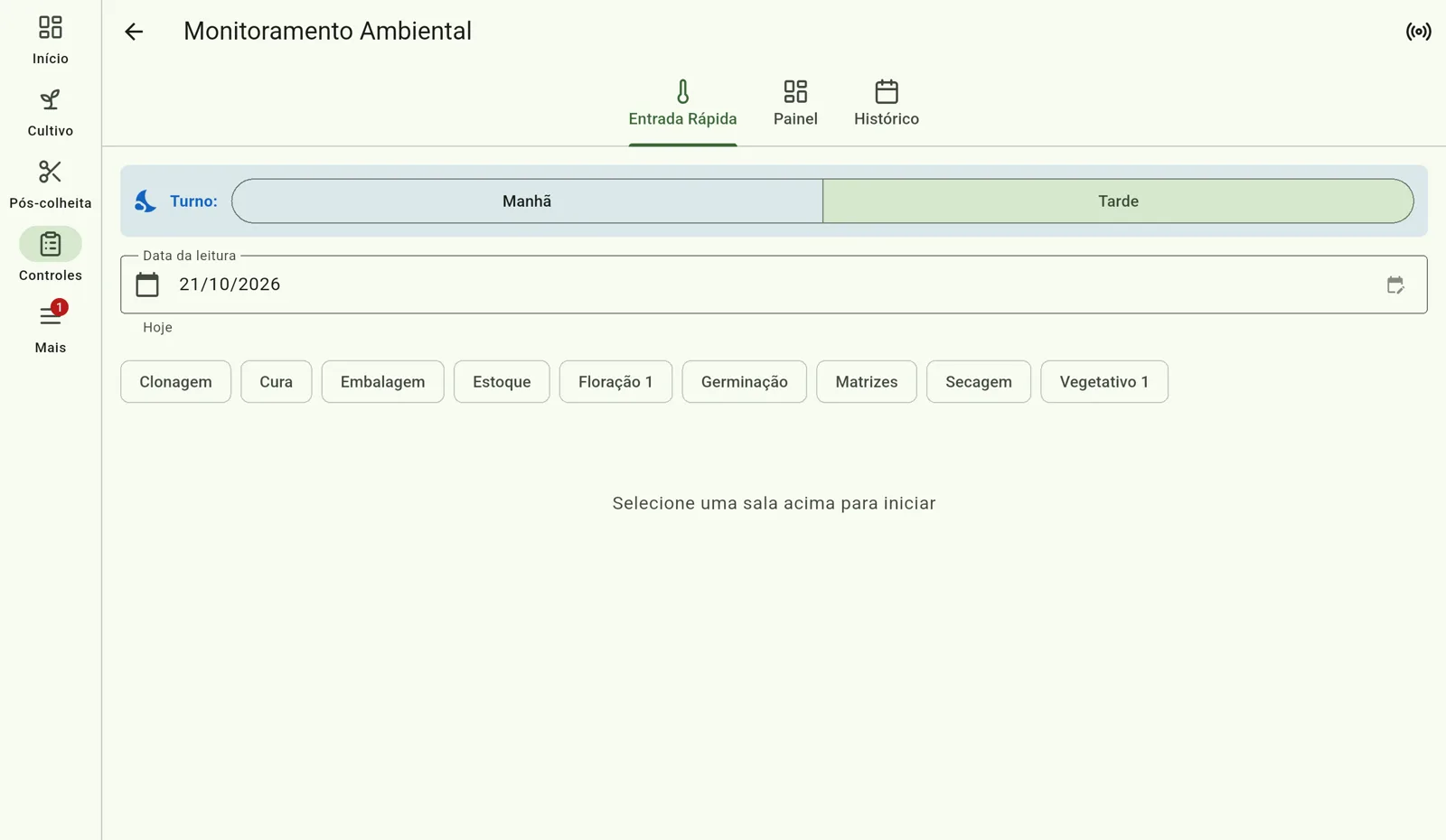The height and width of the screenshot is (840, 1446).
Task: Choose the Embalagem room
Action: pyautogui.click(x=382, y=382)
